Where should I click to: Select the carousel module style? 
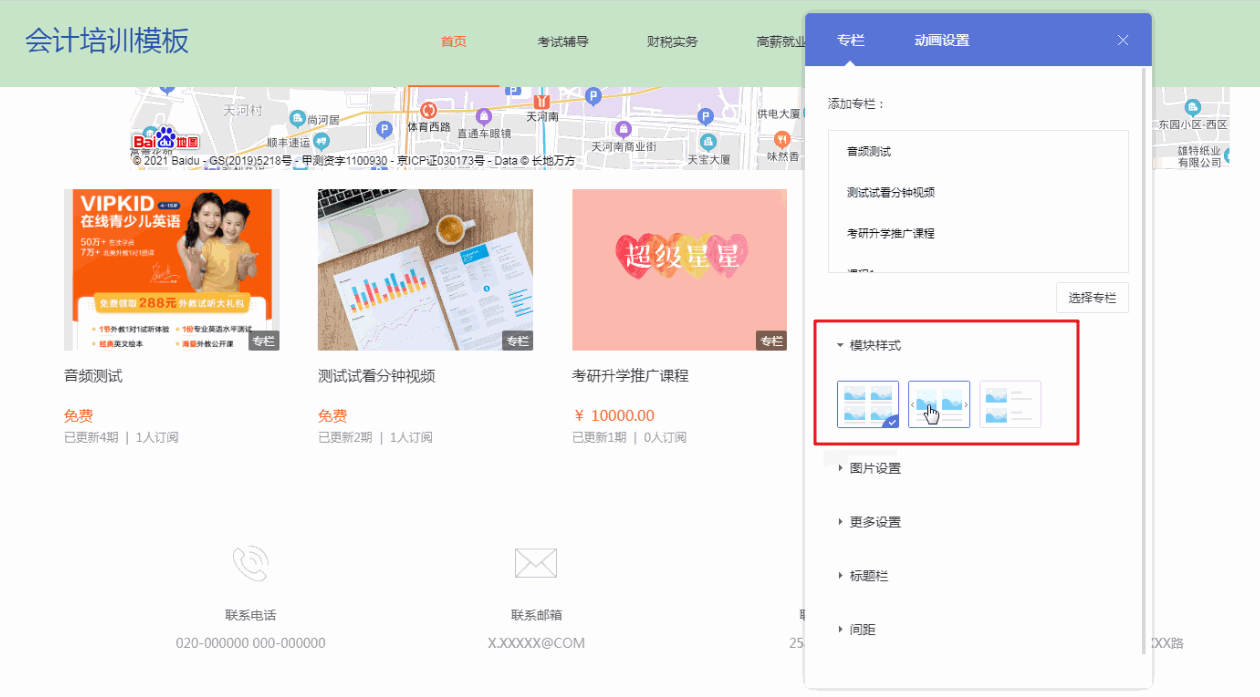point(939,404)
